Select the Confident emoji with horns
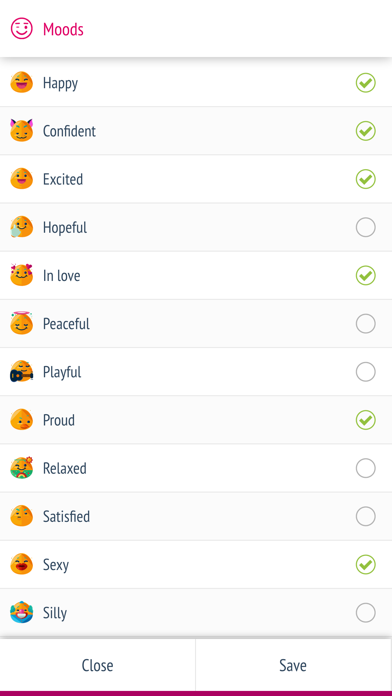Image resolution: width=392 pixels, height=696 pixels. 21,130
